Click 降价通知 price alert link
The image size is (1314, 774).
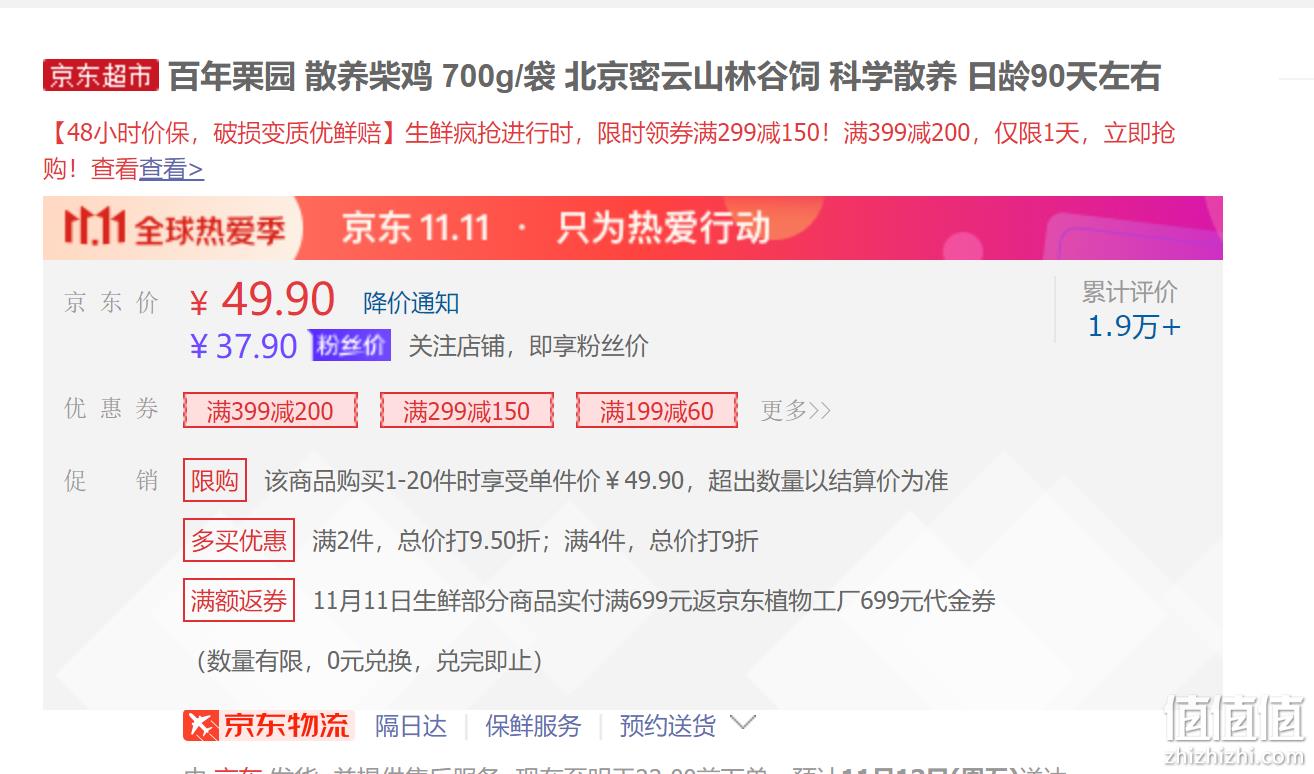tap(411, 303)
